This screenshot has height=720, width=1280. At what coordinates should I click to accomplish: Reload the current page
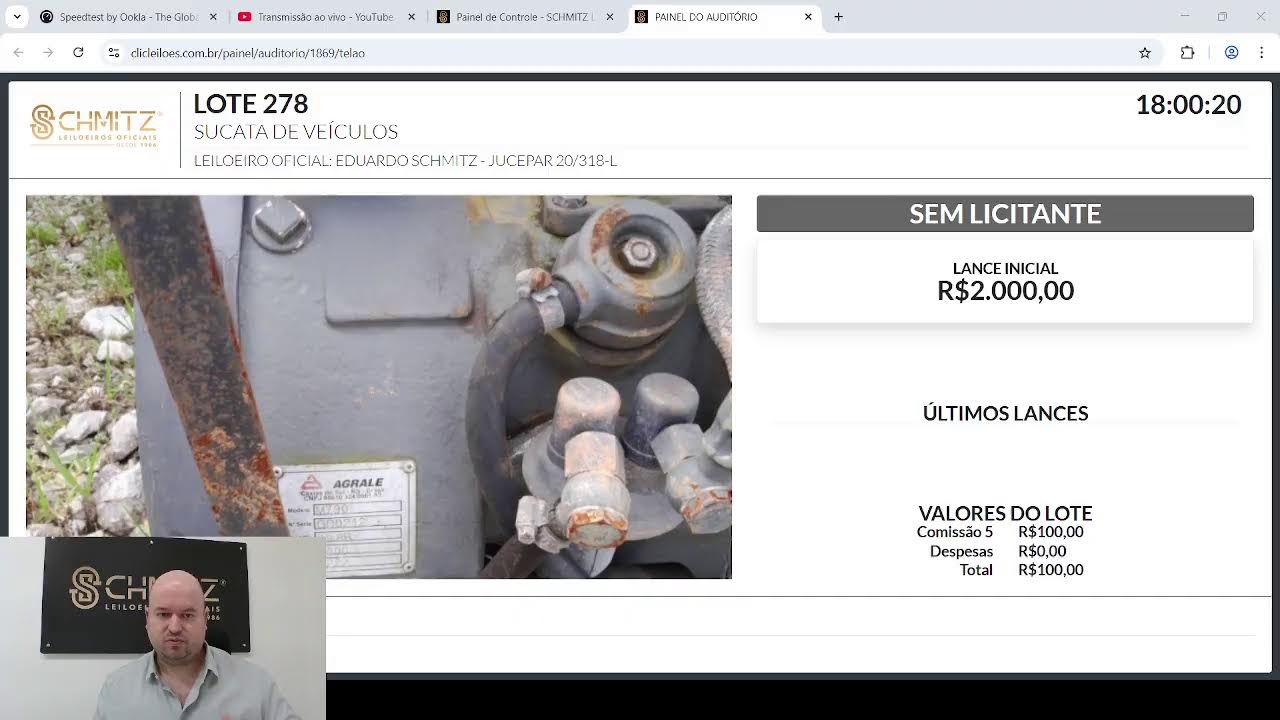click(x=78, y=52)
